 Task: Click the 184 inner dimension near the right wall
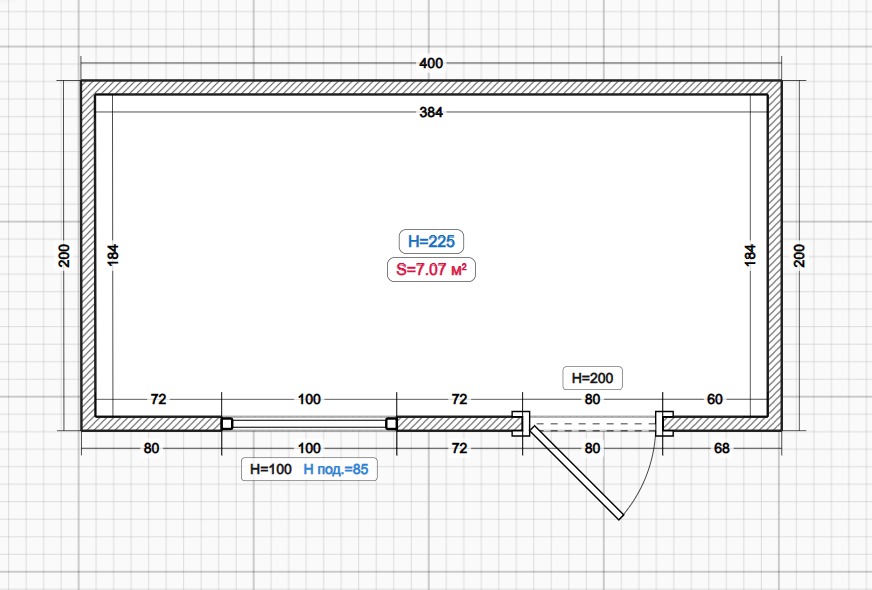(750, 255)
